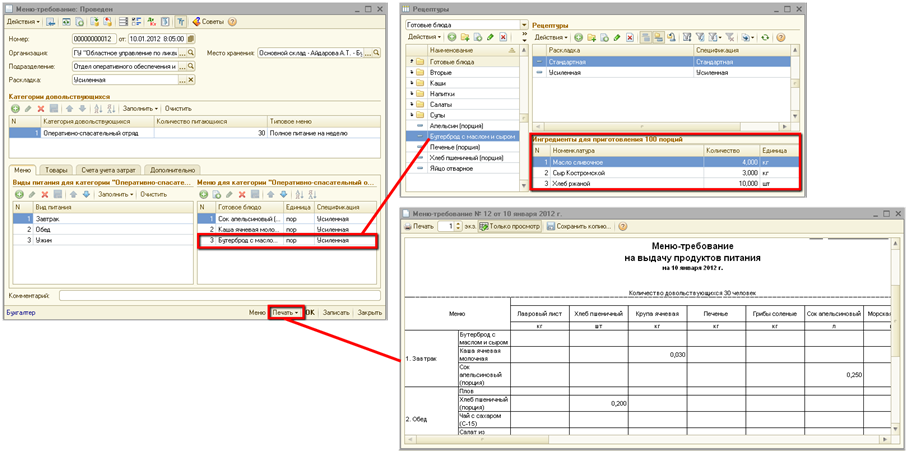Open the Печать dropdown button at bottom
The height and width of the screenshot is (453, 909).
(286, 313)
